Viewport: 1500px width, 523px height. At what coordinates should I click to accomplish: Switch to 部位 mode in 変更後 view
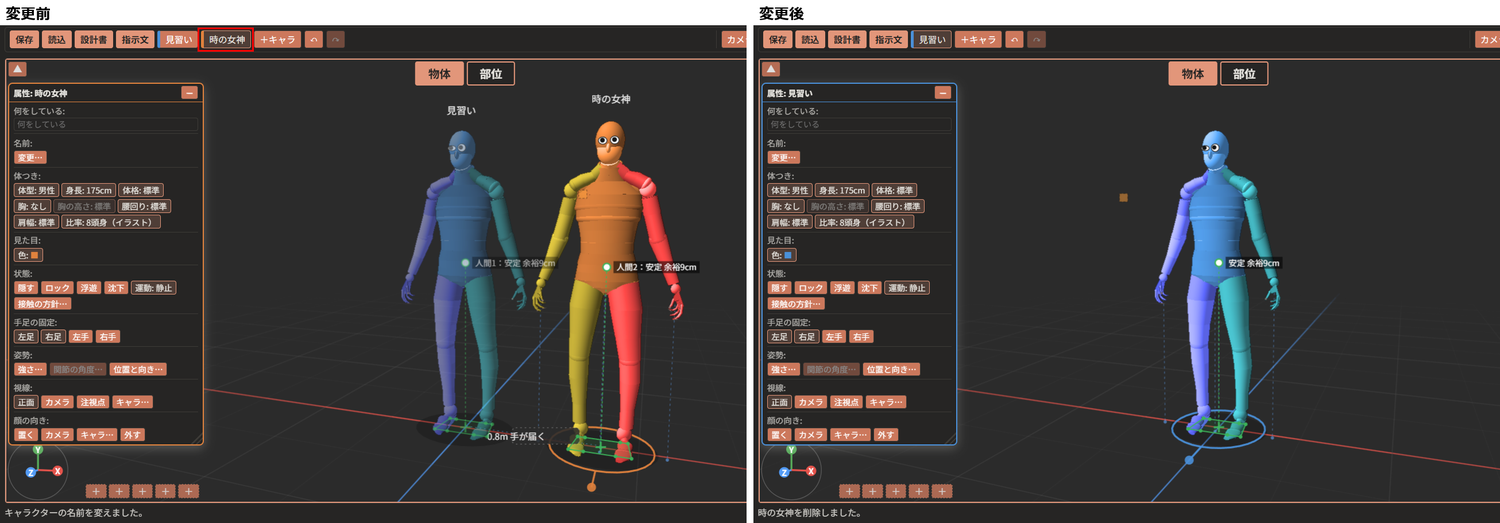click(x=1244, y=73)
